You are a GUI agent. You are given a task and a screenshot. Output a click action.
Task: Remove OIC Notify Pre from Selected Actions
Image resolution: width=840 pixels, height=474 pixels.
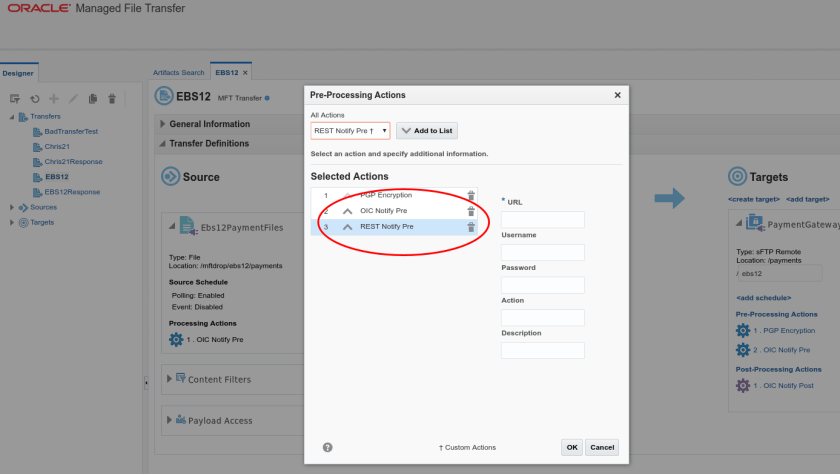471,211
